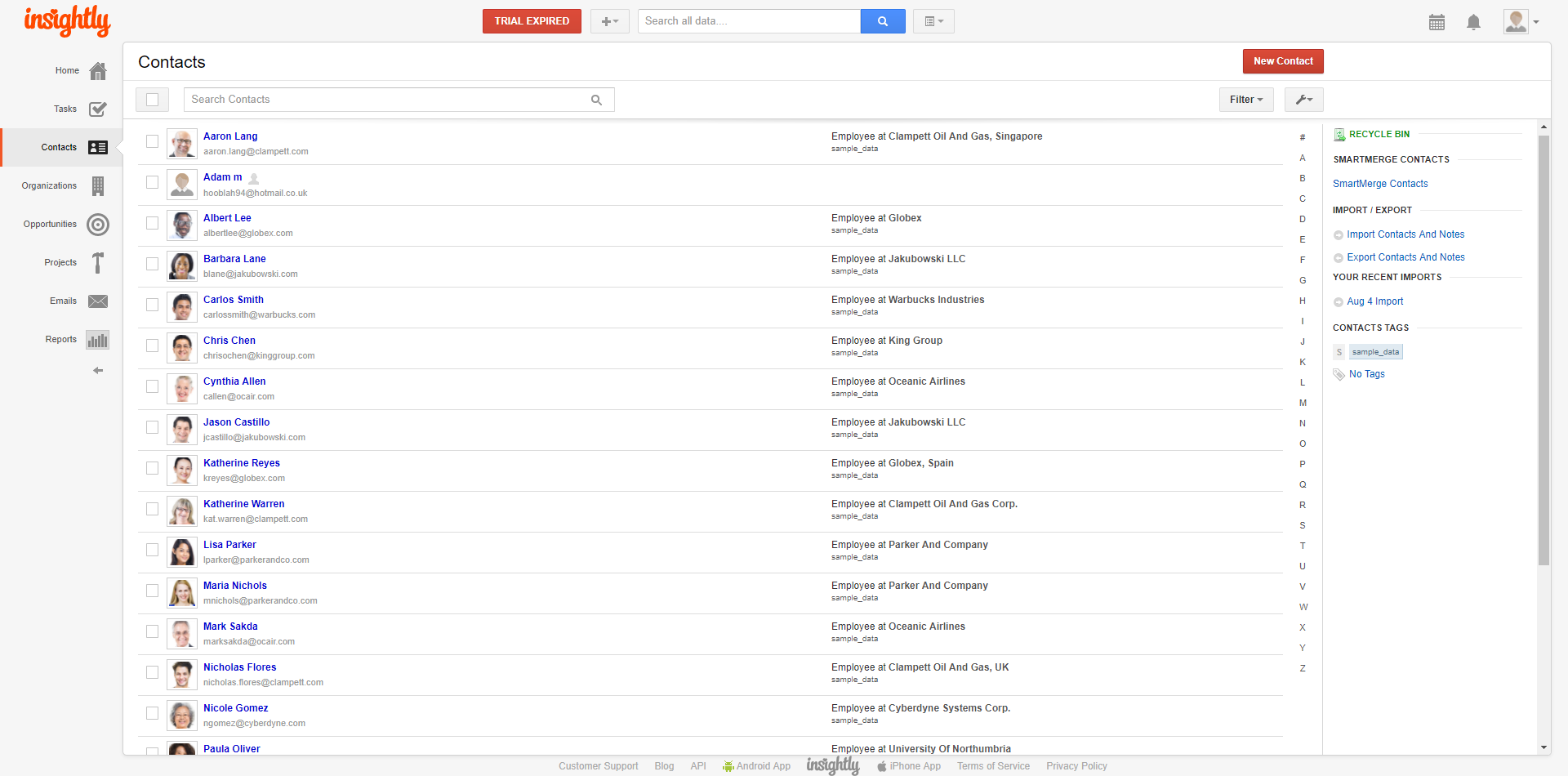Open Contacts card icon in sidebar
This screenshot has width=1568, height=776.
point(98,147)
